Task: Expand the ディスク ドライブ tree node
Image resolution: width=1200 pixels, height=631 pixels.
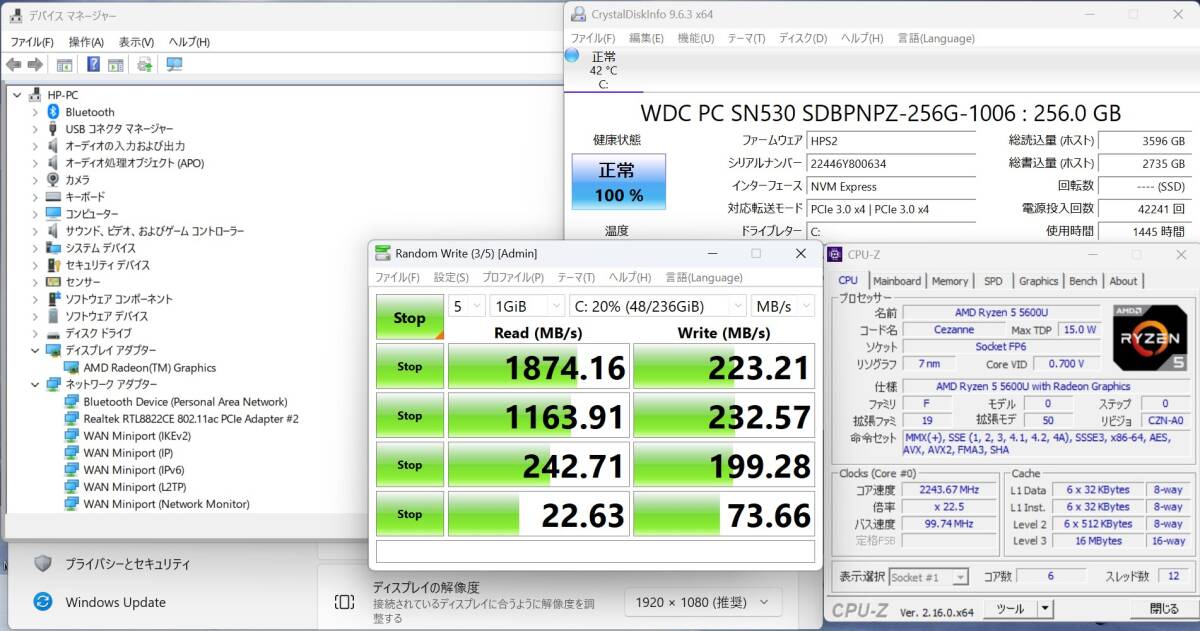Action: 35,333
